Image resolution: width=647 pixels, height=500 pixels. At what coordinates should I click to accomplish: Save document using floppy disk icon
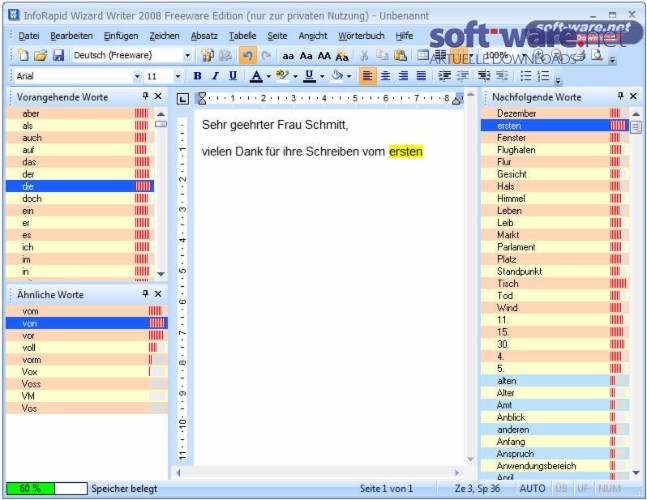(59, 55)
